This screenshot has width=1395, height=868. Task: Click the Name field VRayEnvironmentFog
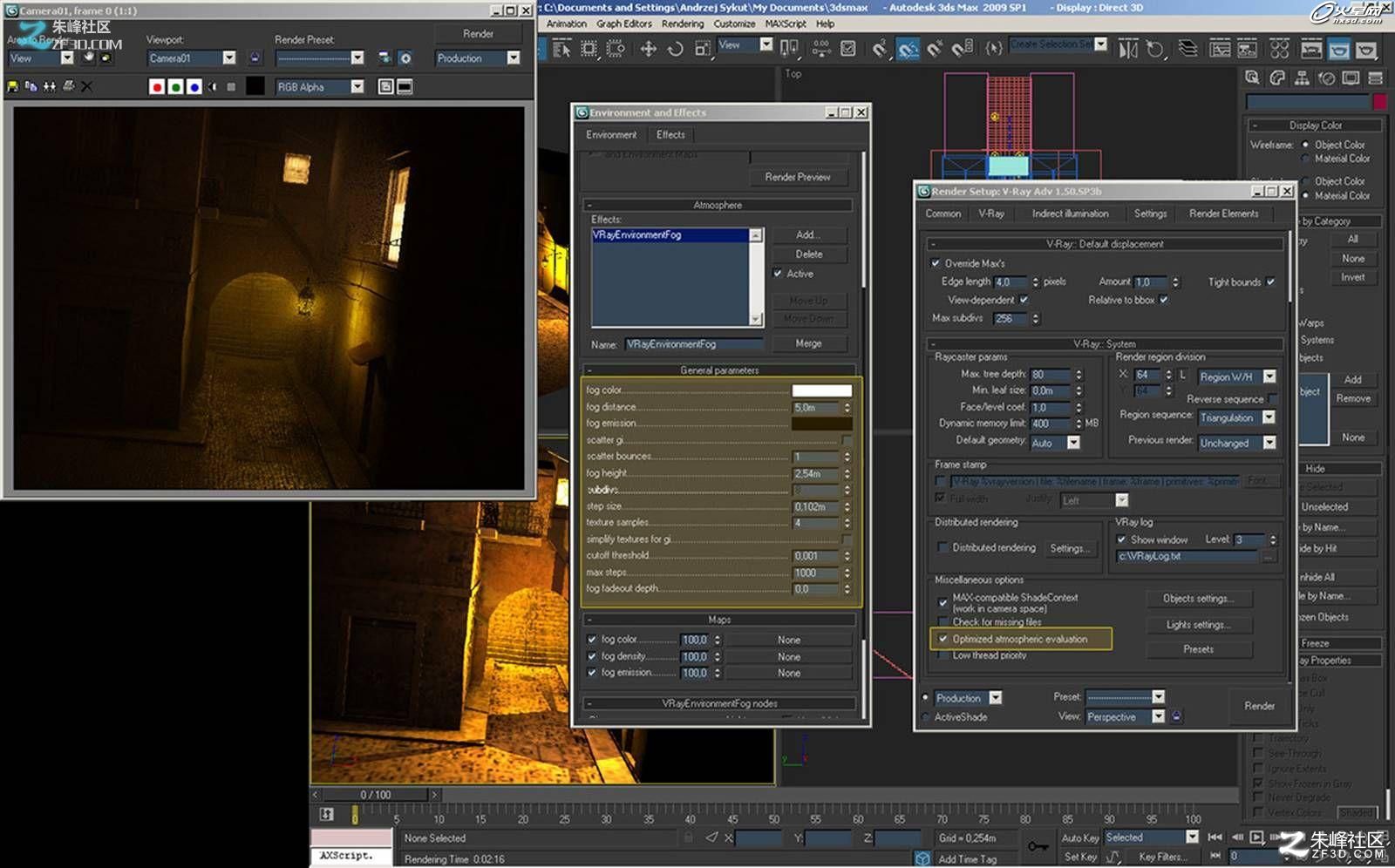693,344
